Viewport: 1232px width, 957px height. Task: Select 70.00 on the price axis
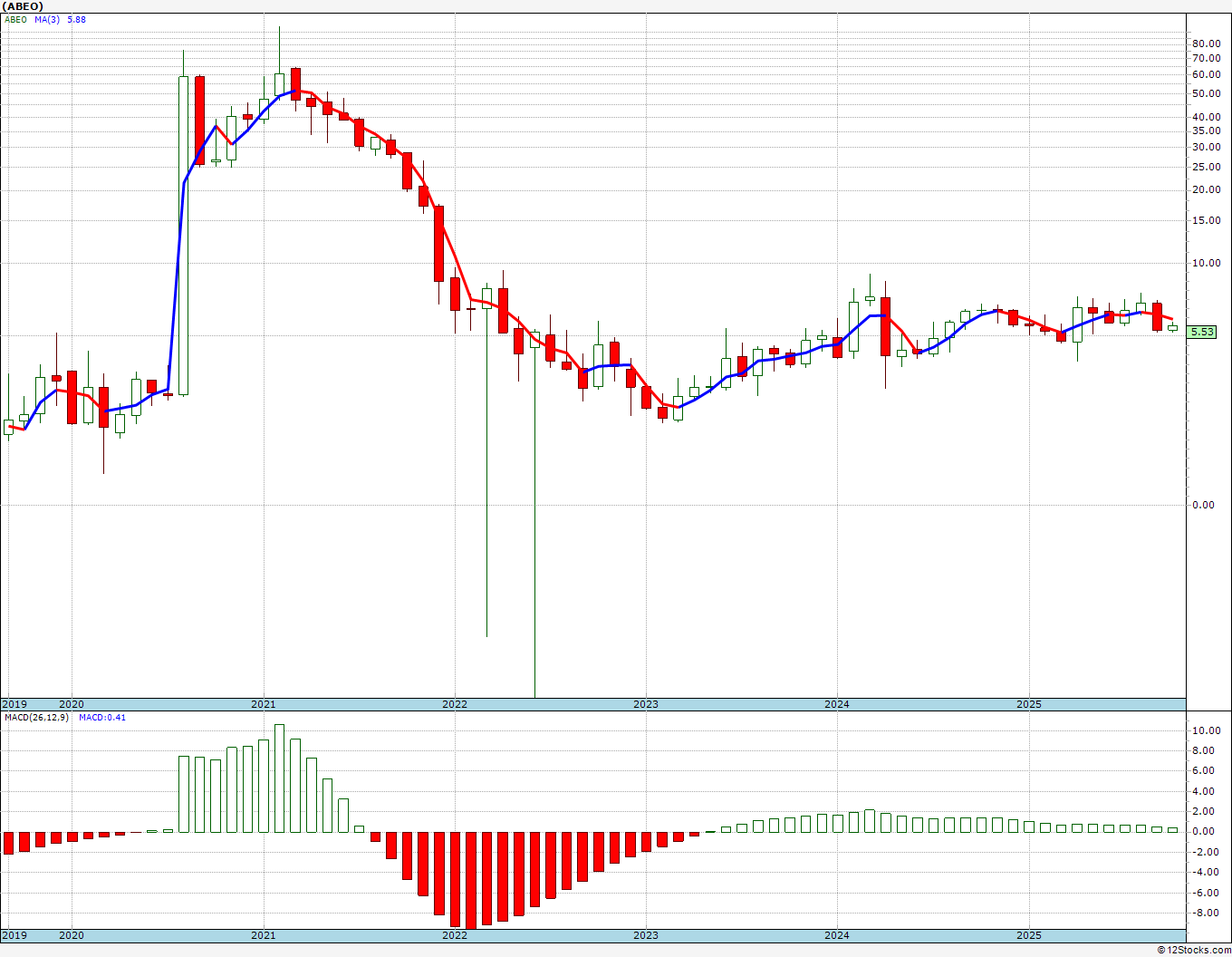tap(1205, 58)
